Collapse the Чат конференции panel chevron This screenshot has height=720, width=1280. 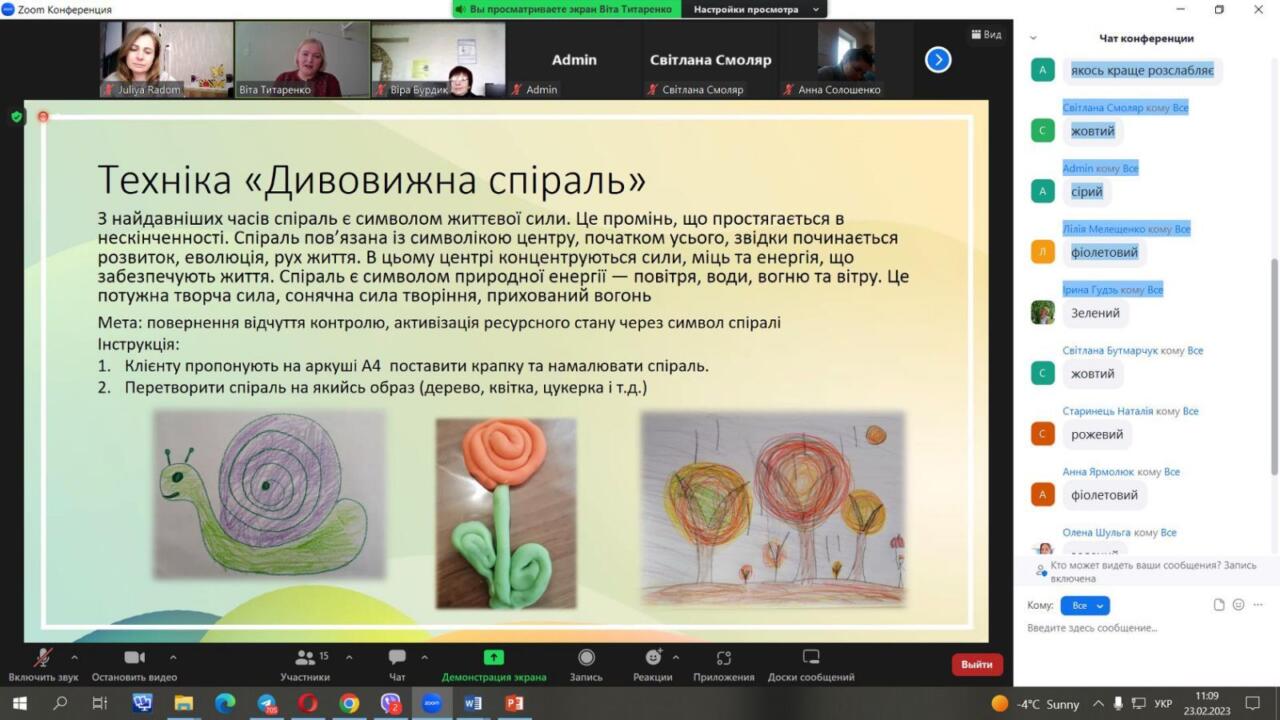[x=1035, y=38]
